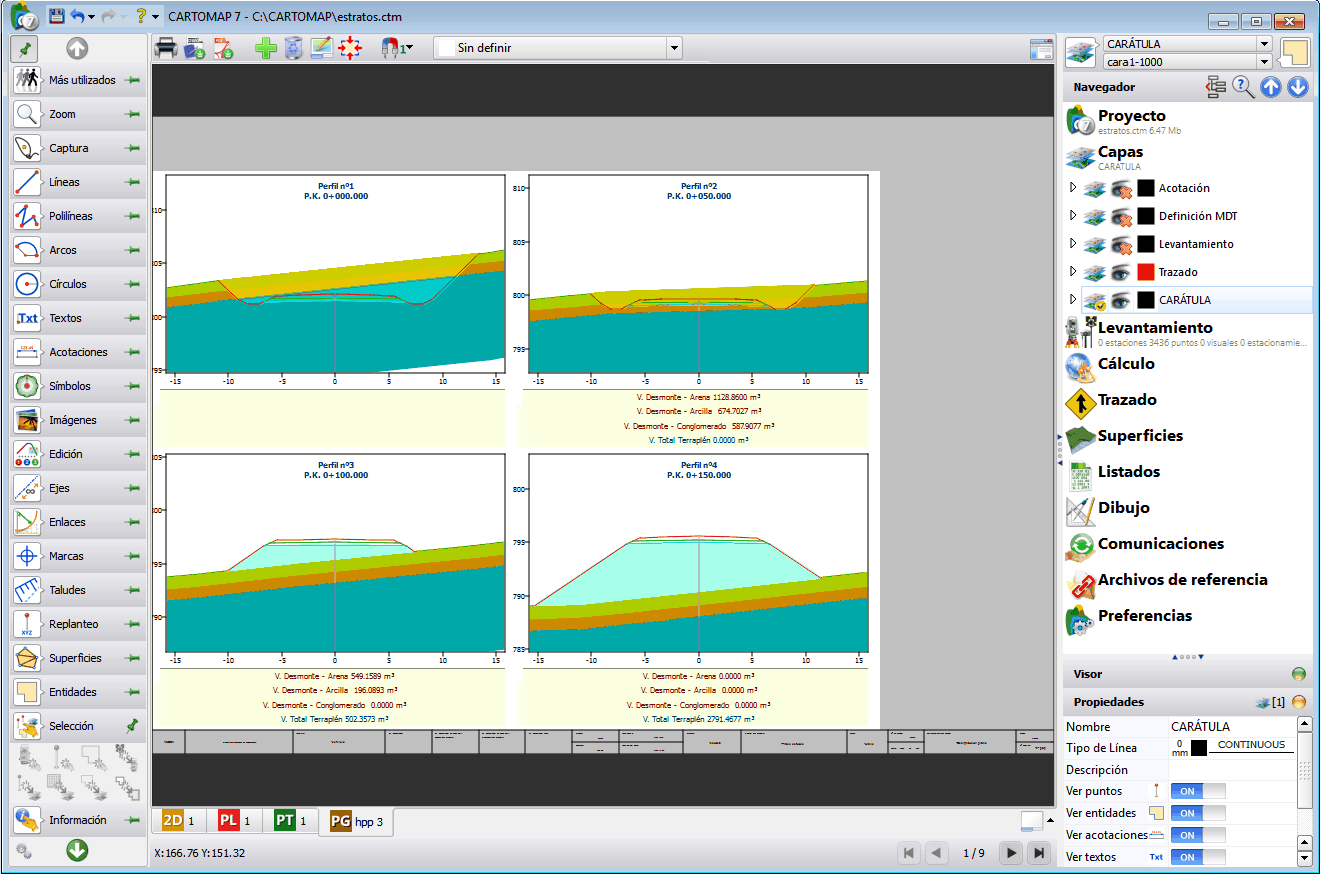Click the magnet snap icon
Viewport: 1320px width, 874px height.
tap(393, 47)
